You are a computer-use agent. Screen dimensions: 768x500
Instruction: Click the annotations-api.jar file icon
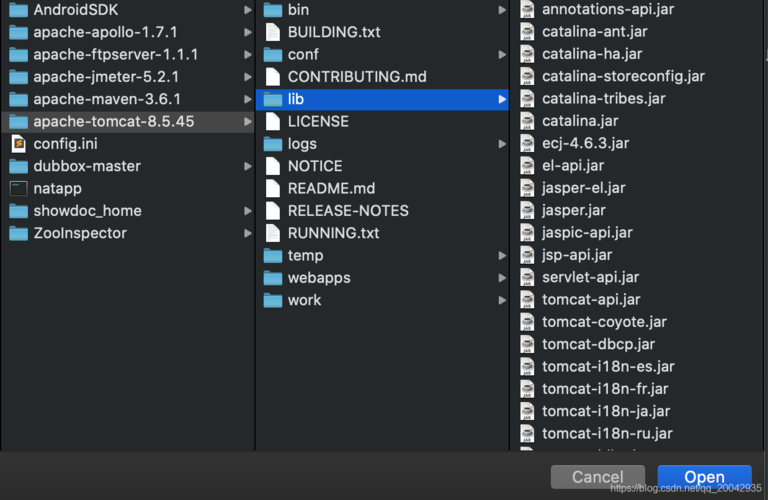coord(527,9)
